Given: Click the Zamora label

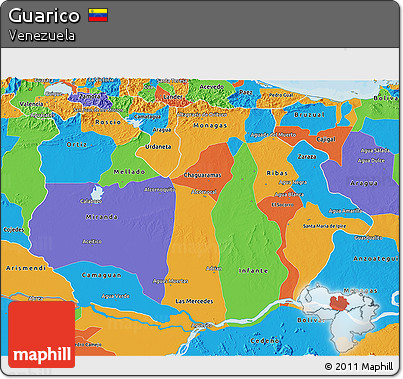Looking at the screenshot, I should click(89, 96).
